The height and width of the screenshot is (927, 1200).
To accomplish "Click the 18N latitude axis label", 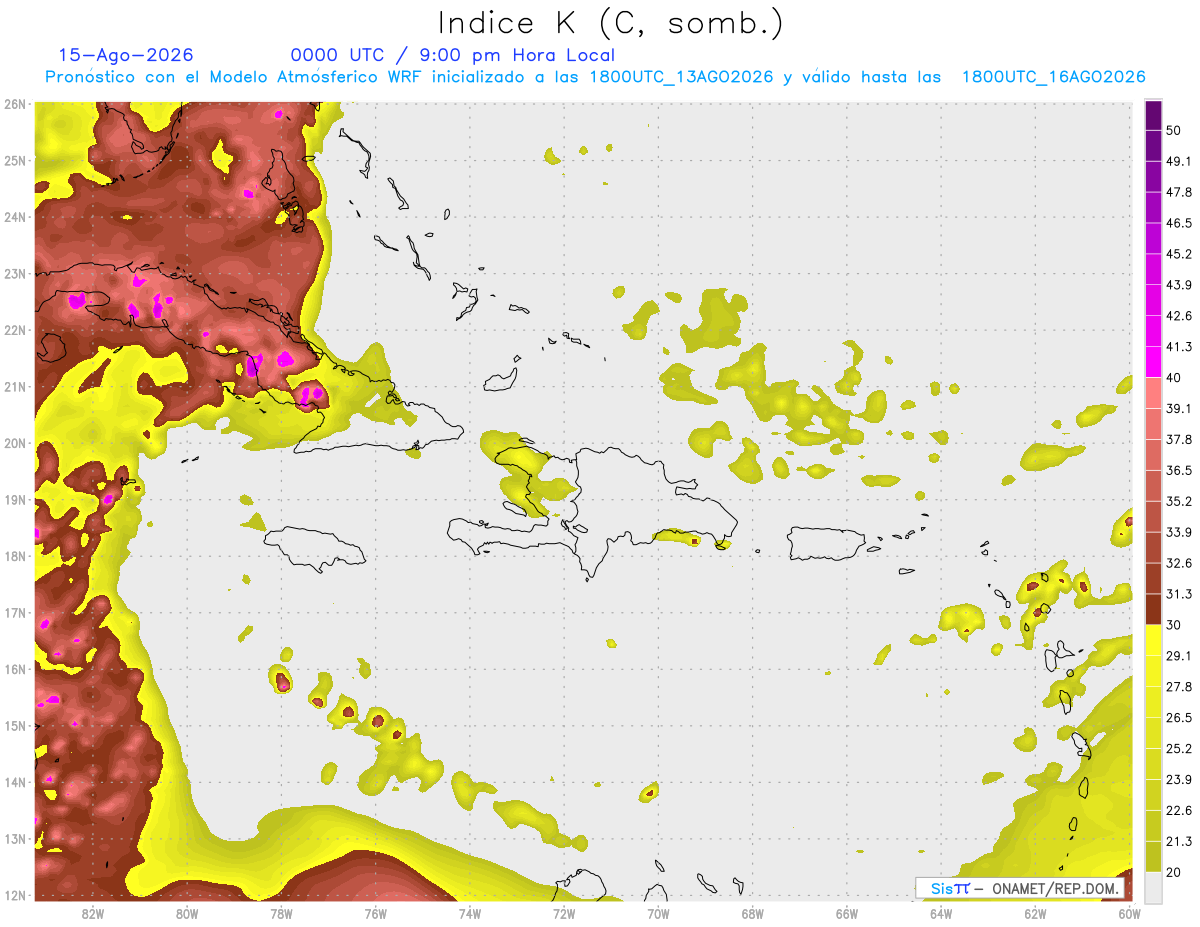I will click(x=14, y=556).
